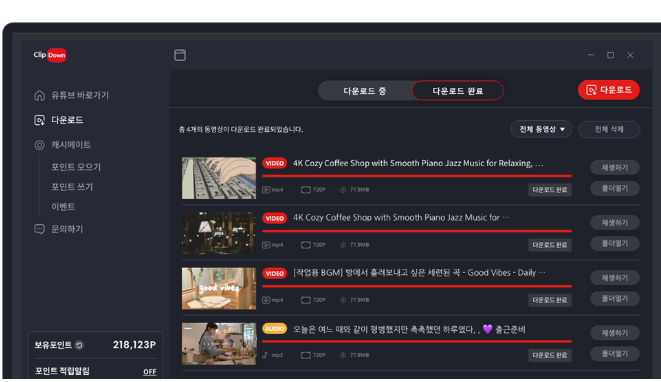Click 전체 삭제 button
Screen dimensions: 661x382
pos(609,129)
